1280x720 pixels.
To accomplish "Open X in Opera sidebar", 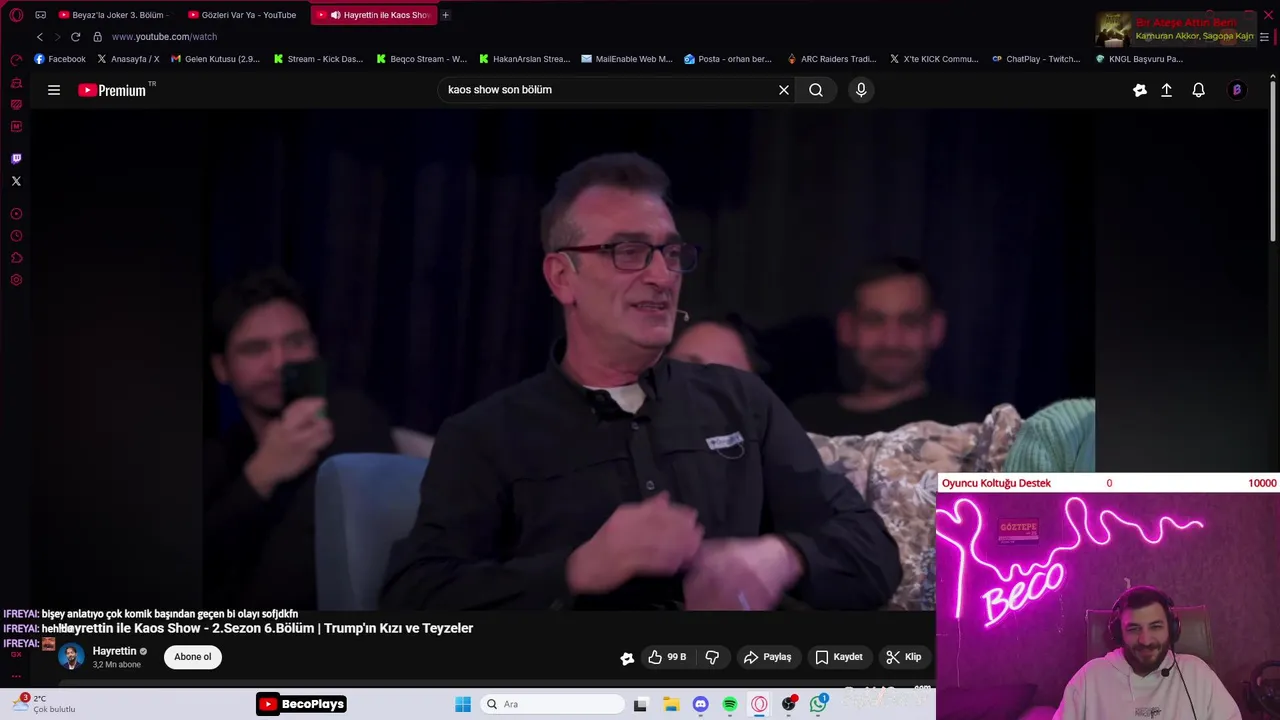I will pos(16,181).
